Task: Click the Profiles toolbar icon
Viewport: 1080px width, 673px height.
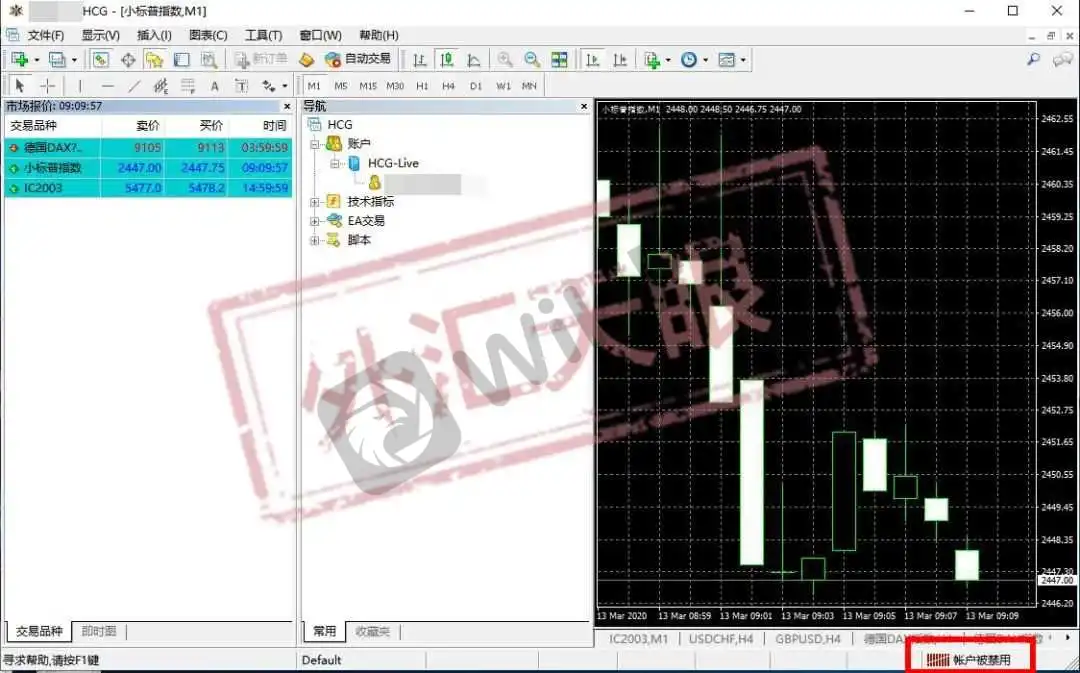Action: (57, 60)
